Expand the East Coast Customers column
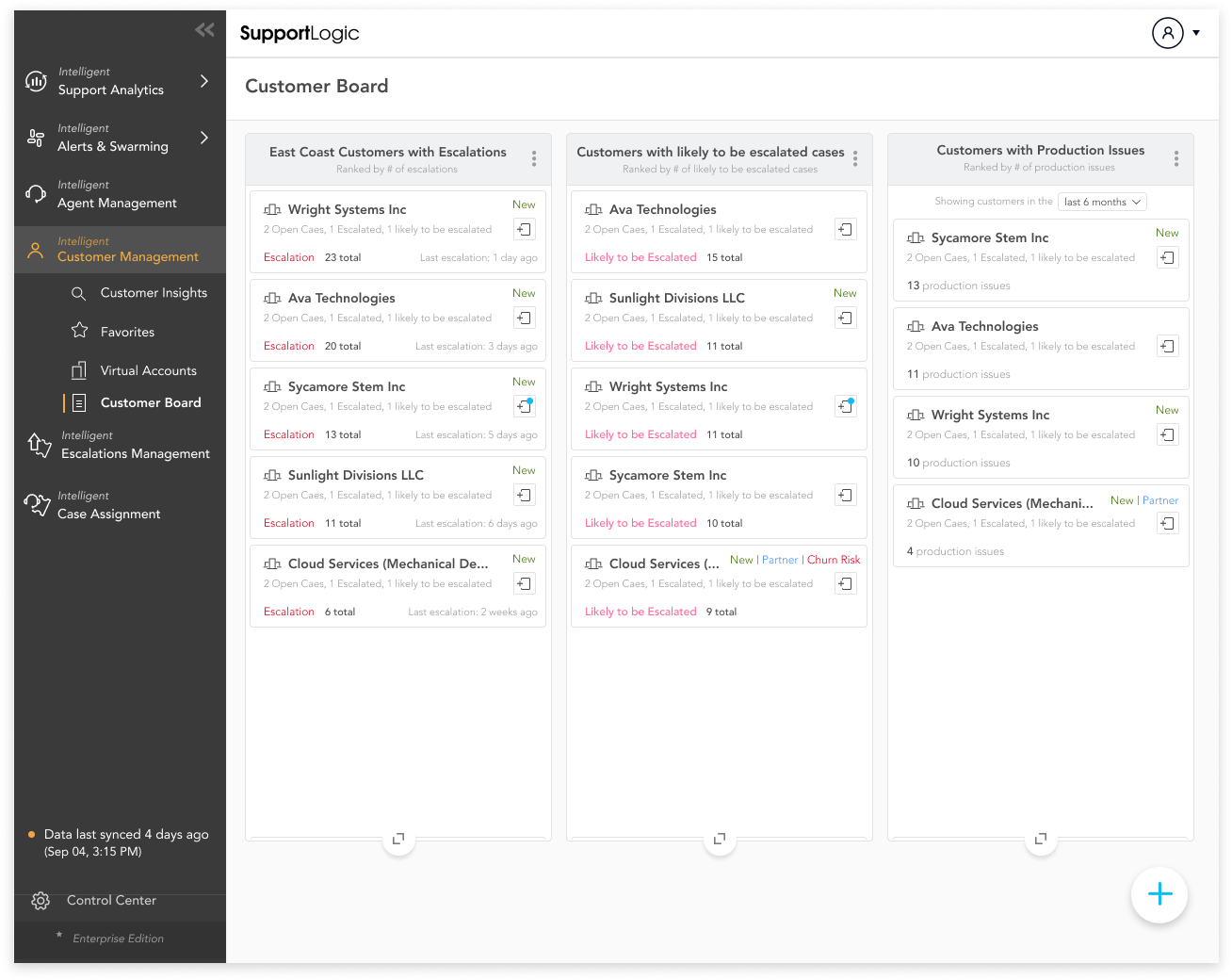 [398, 839]
